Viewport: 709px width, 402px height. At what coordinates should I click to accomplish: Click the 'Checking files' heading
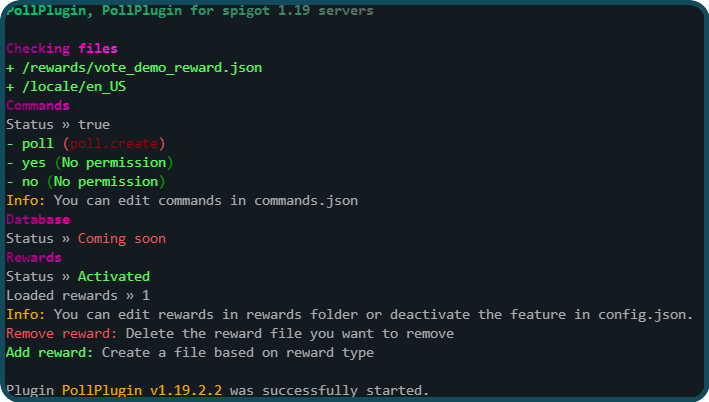(61, 49)
